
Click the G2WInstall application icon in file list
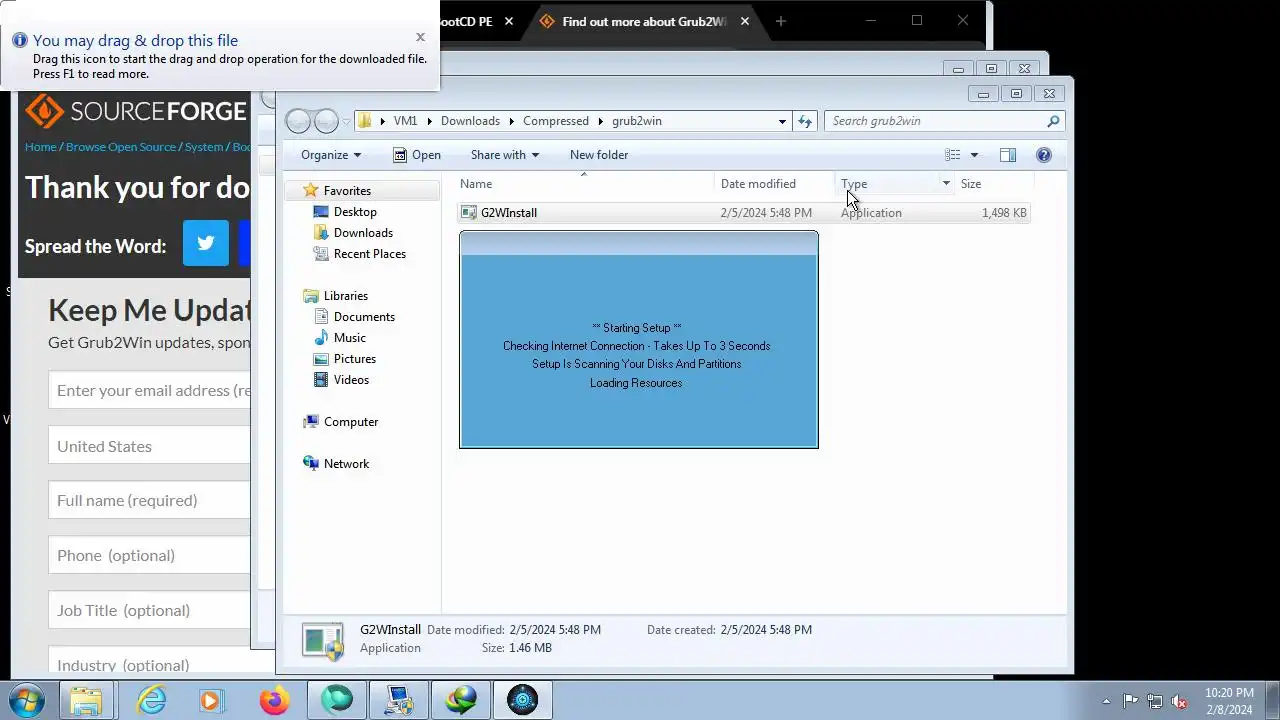pyautogui.click(x=469, y=213)
